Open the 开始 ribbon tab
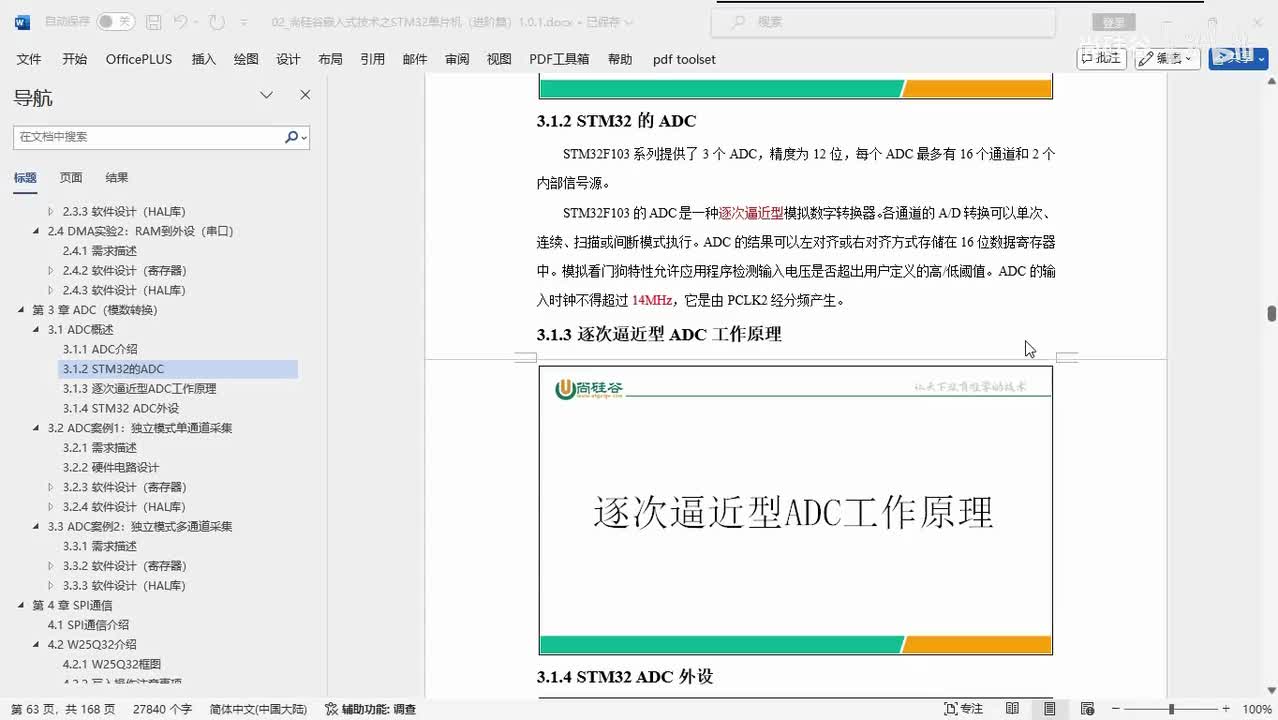1278x720 pixels. click(x=74, y=59)
